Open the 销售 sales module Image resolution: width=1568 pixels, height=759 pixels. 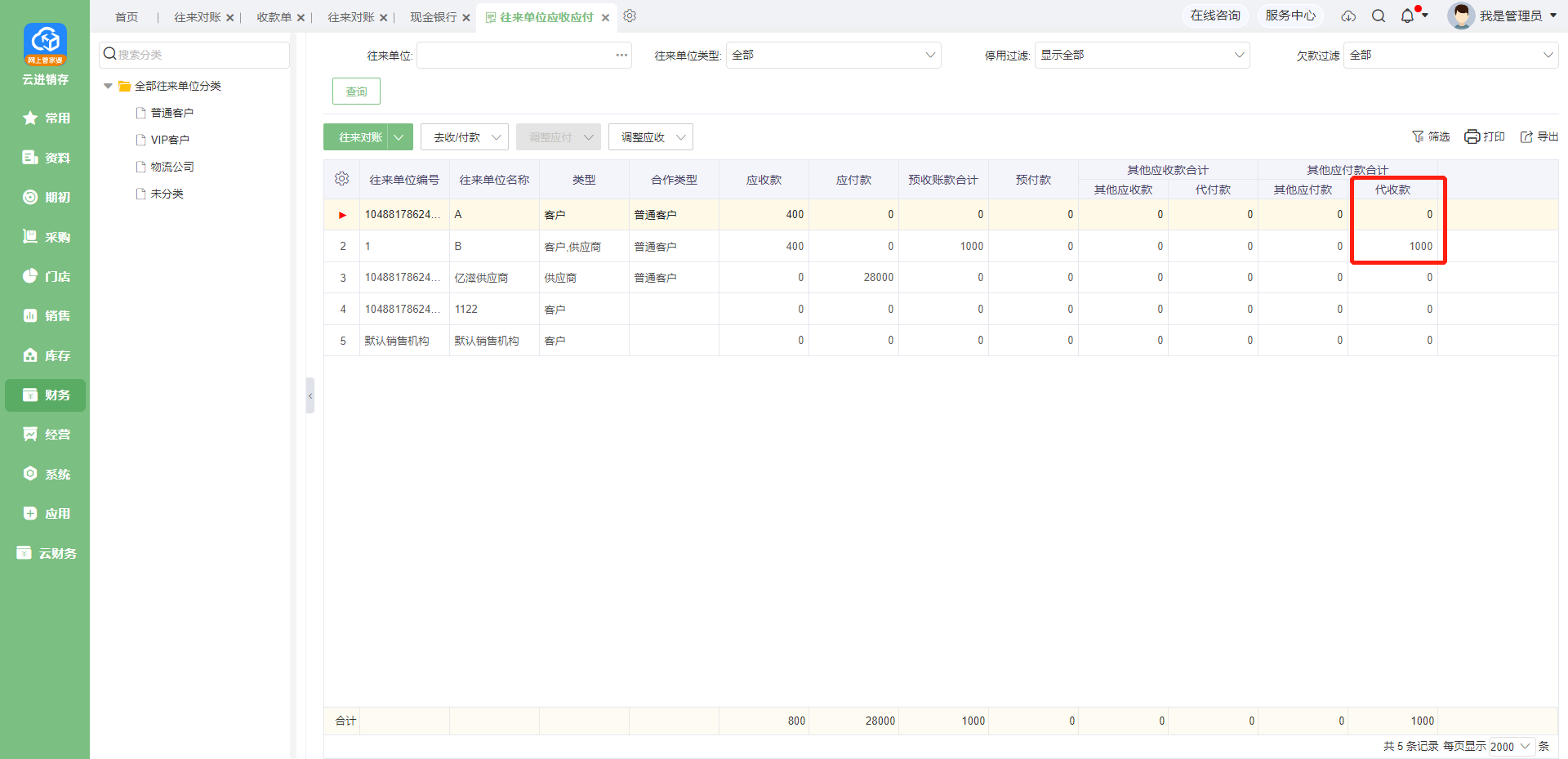coord(46,315)
